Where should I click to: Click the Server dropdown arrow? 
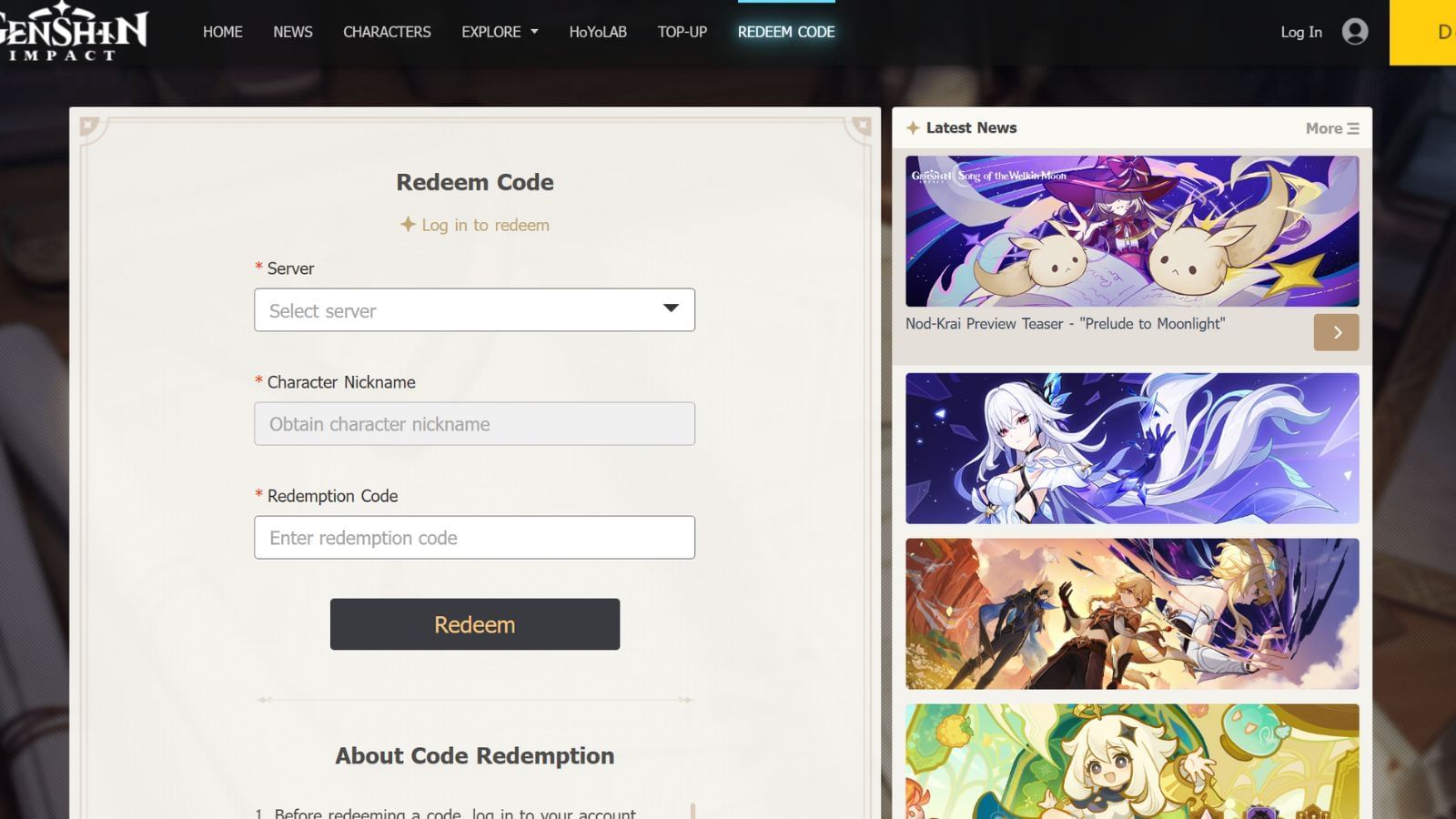tap(671, 309)
